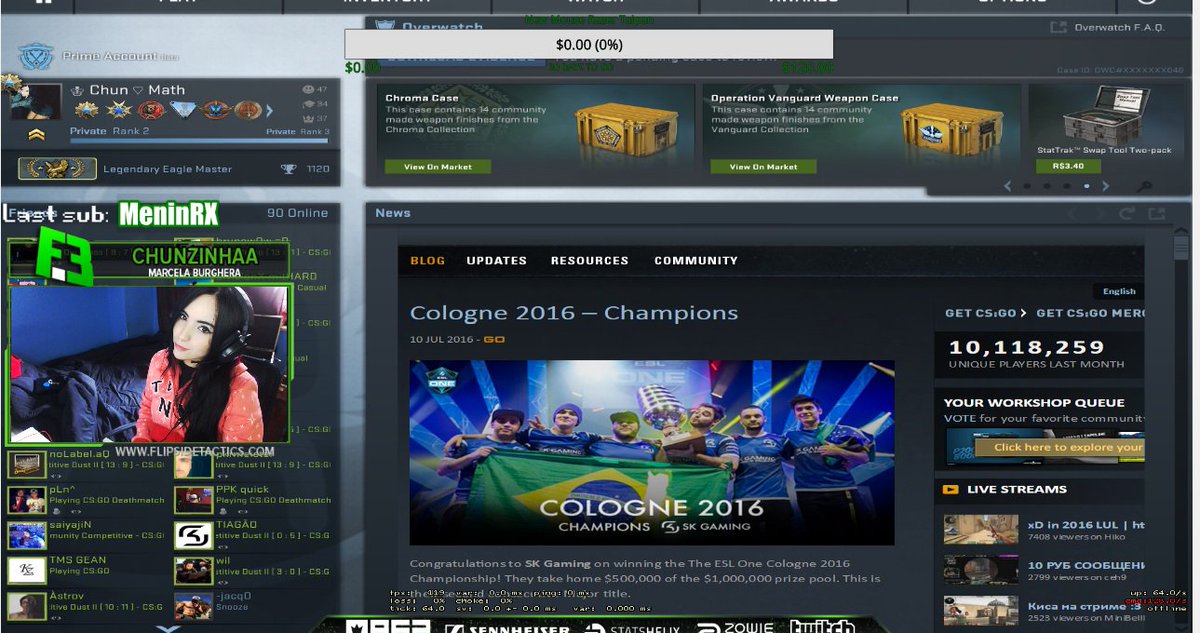This screenshot has width=1200, height=633.
Task: Select friend pLn^ avatar
Action: 26,499
